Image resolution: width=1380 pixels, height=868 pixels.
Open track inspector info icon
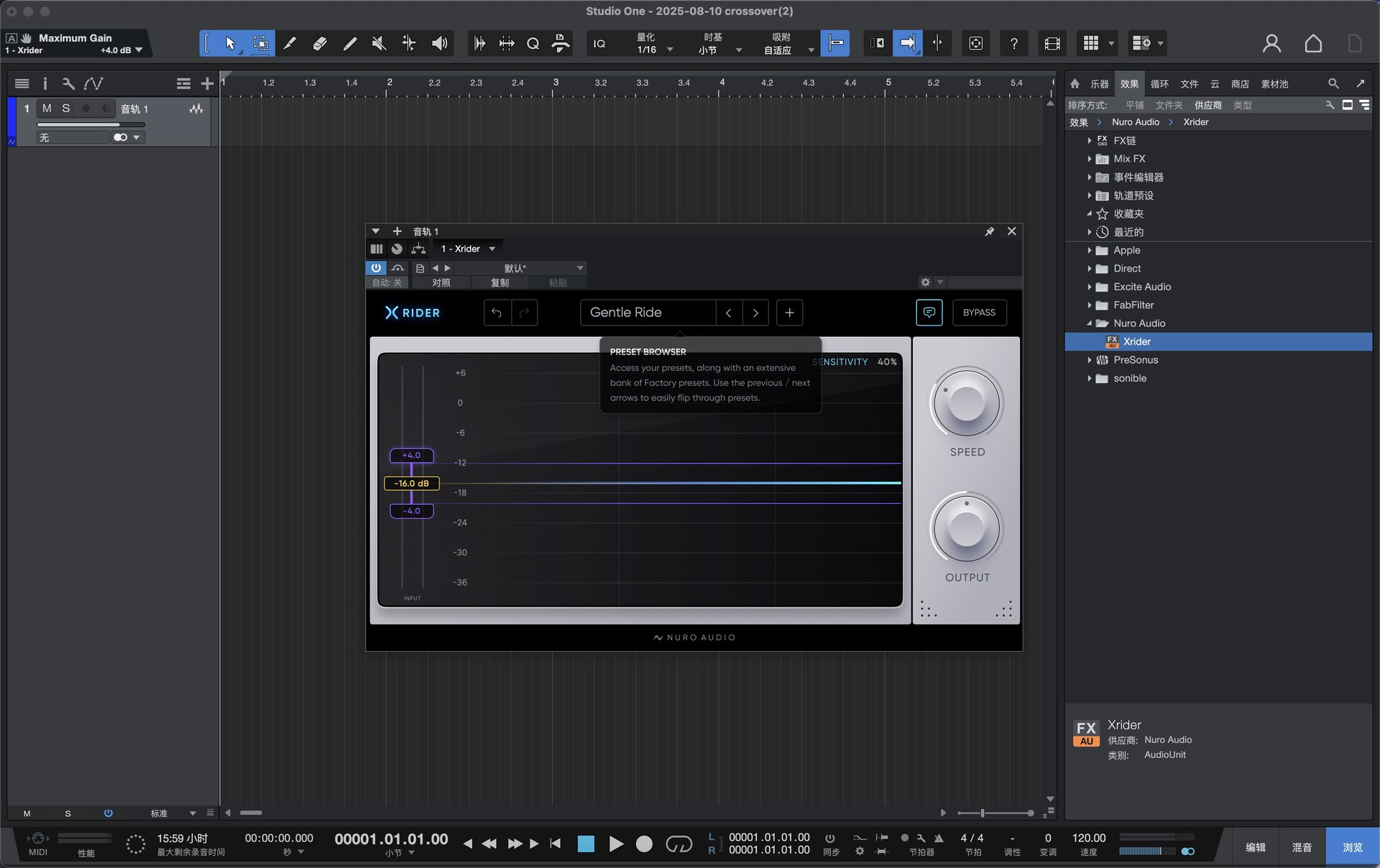pyautogui.click(x=45, y=83)
